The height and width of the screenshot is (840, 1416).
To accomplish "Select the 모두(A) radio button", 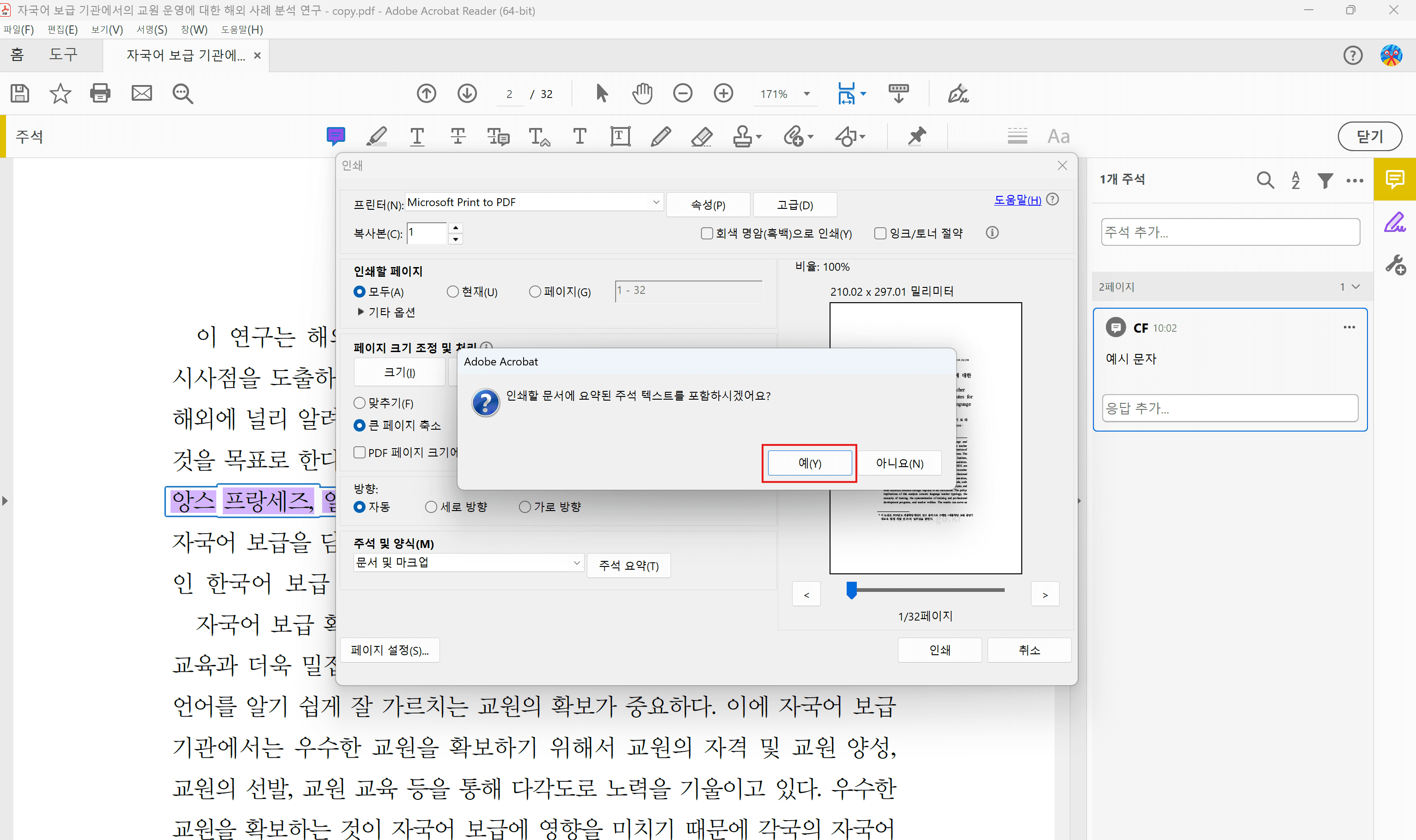I will pos(359,292).
